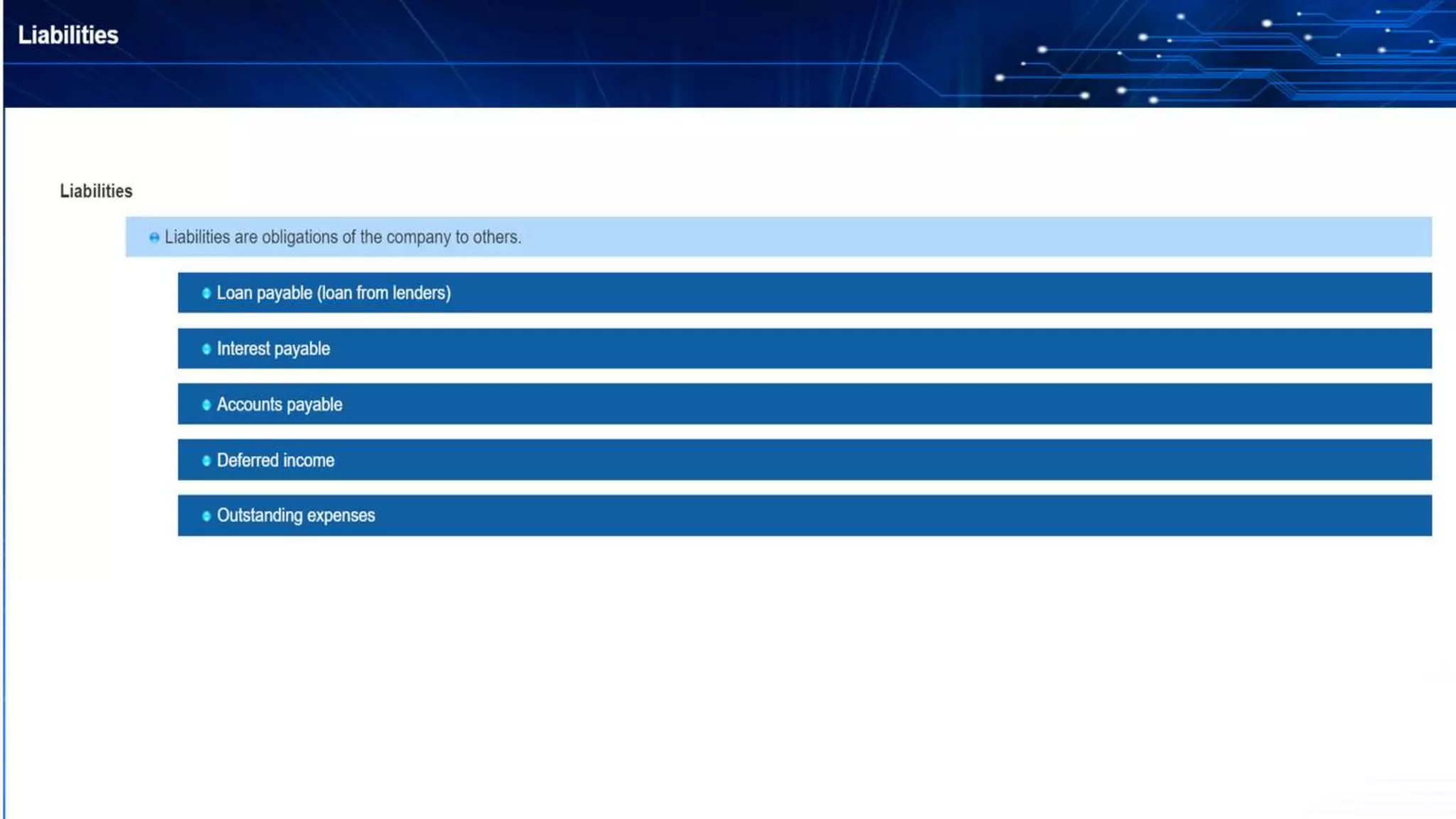Click the bullet beside Interest payable
This screenshot has height=819, width=1456.
pos(206,349)
